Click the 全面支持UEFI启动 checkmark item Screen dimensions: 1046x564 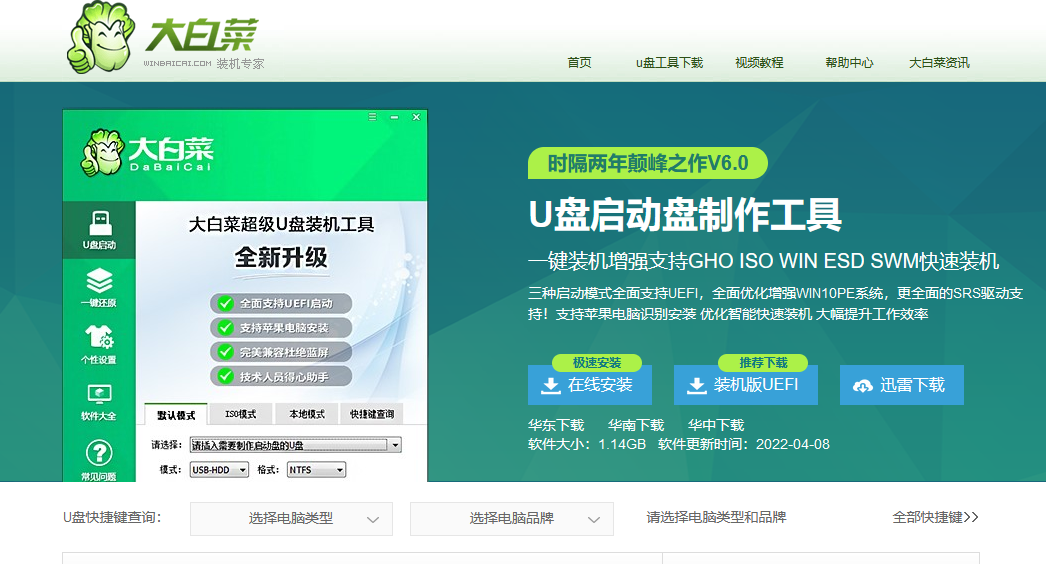point(284,303)
